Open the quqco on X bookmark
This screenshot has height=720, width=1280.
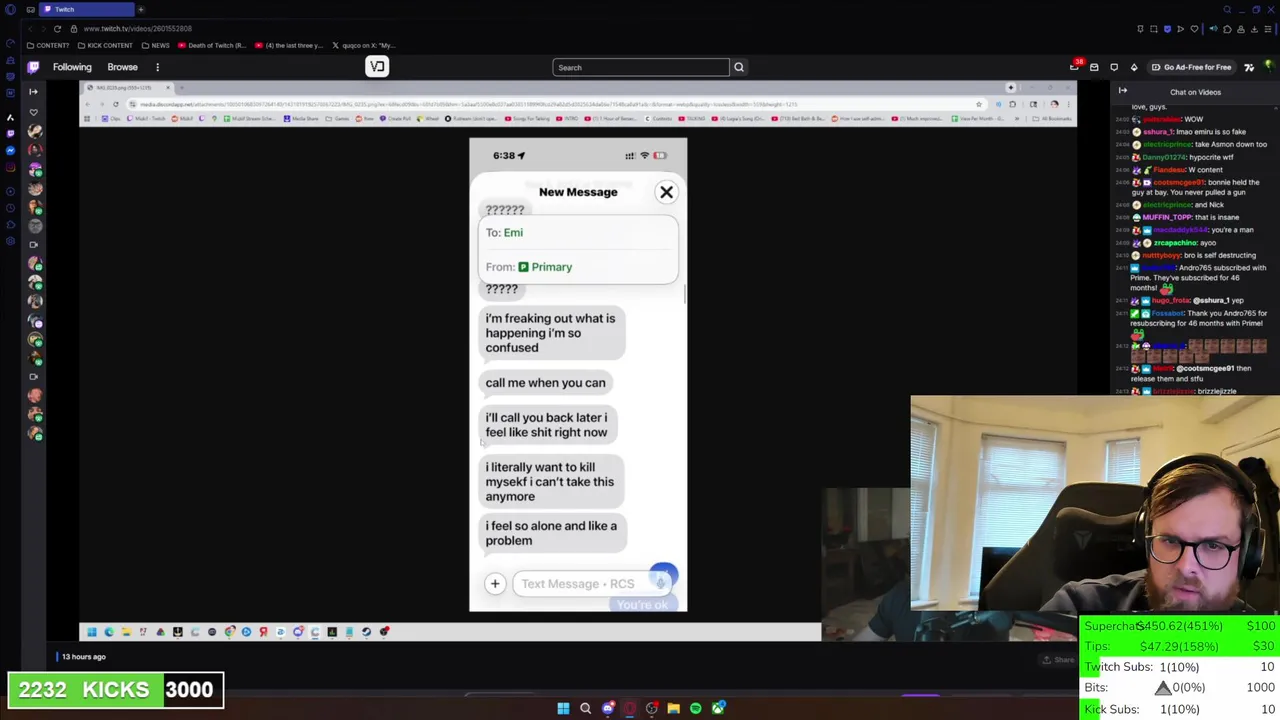coord(364,45)
